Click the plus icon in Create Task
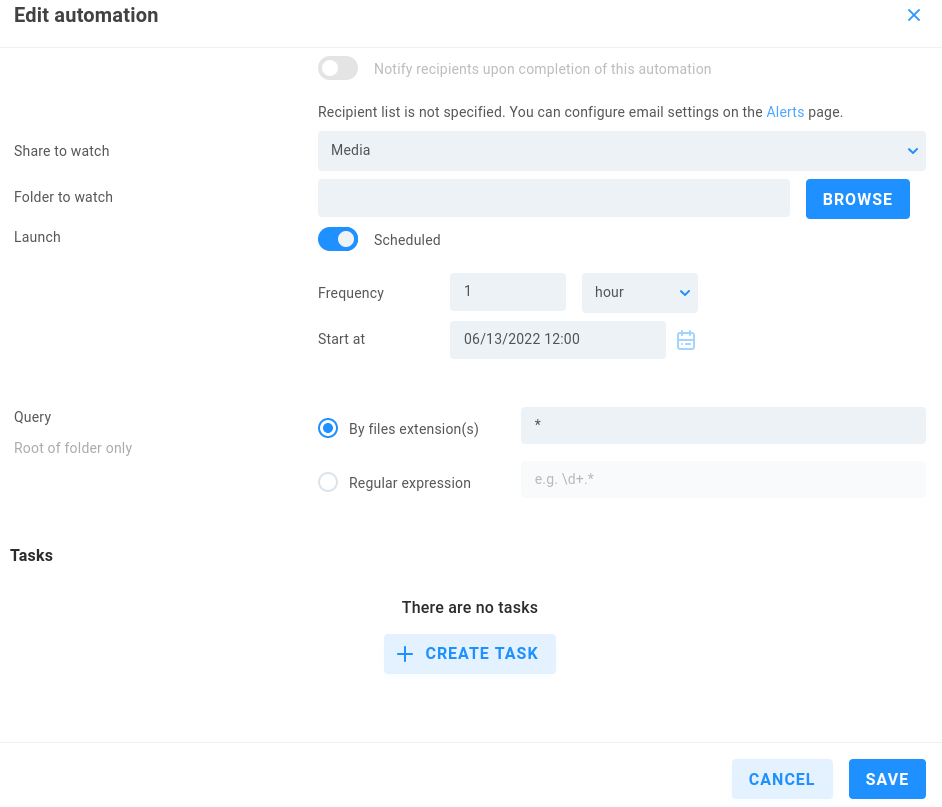 pos(406,654)
